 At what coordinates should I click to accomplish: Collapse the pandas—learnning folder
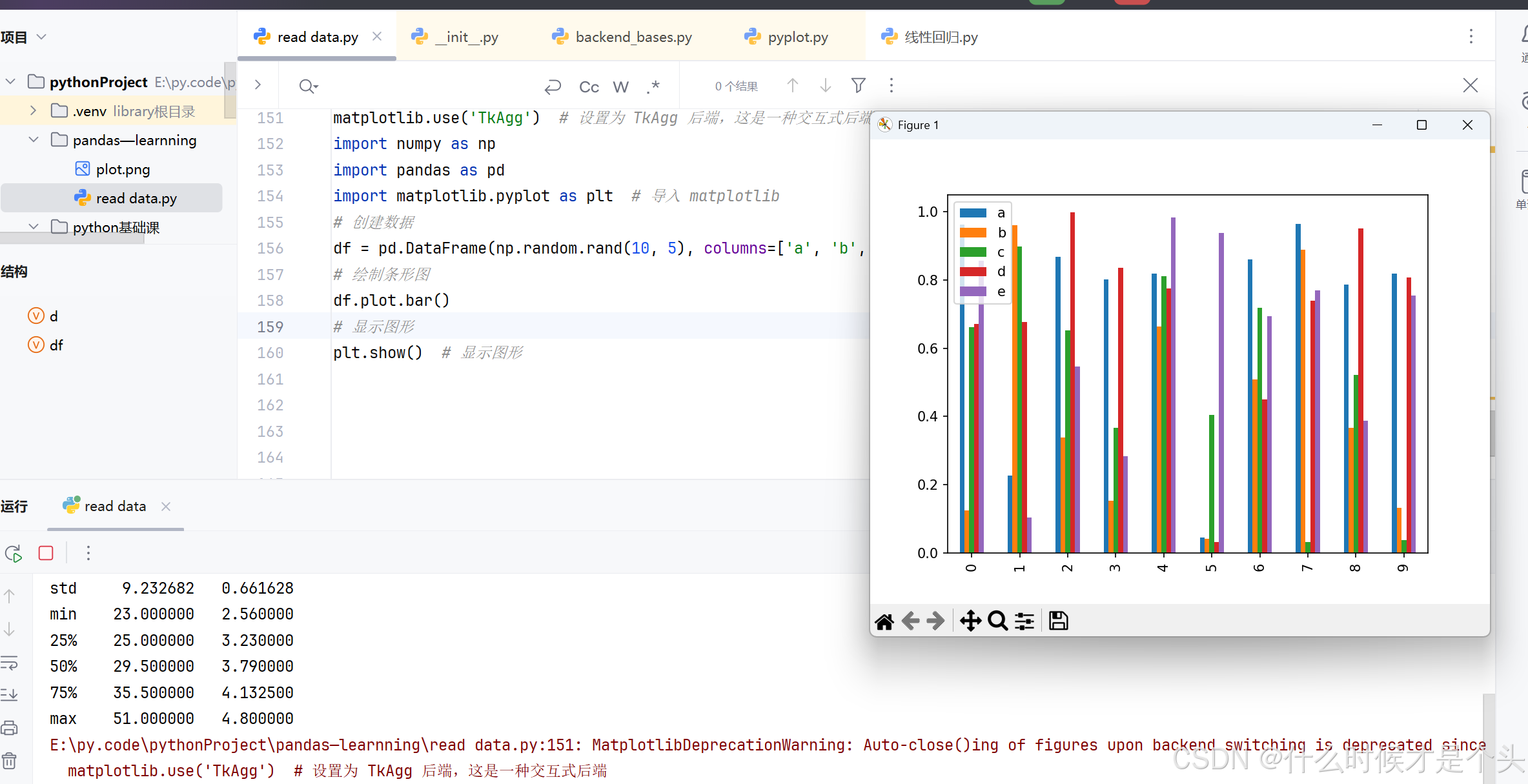(x=33, y=140)
